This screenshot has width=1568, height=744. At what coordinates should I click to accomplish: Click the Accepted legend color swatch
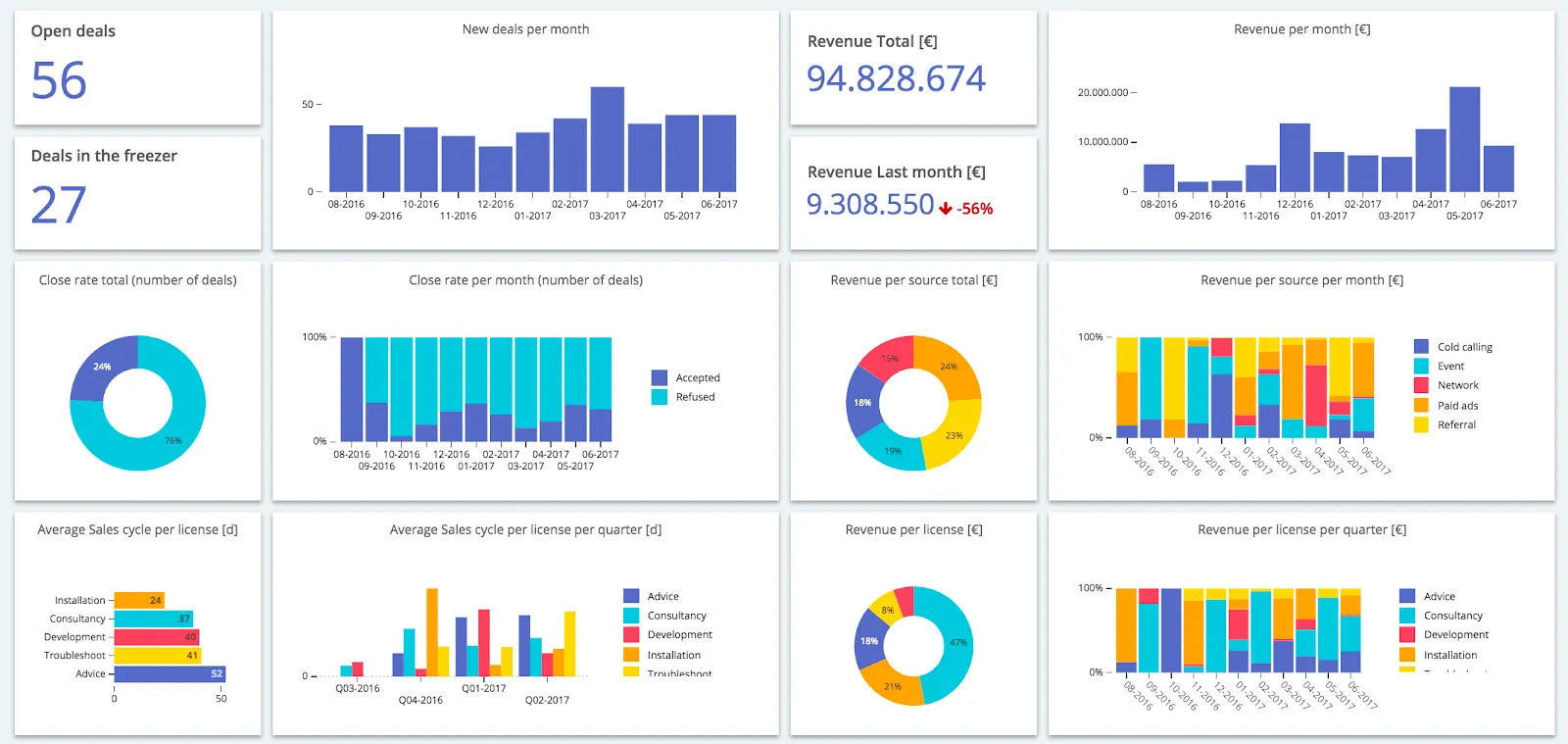(x=660, y=377)
